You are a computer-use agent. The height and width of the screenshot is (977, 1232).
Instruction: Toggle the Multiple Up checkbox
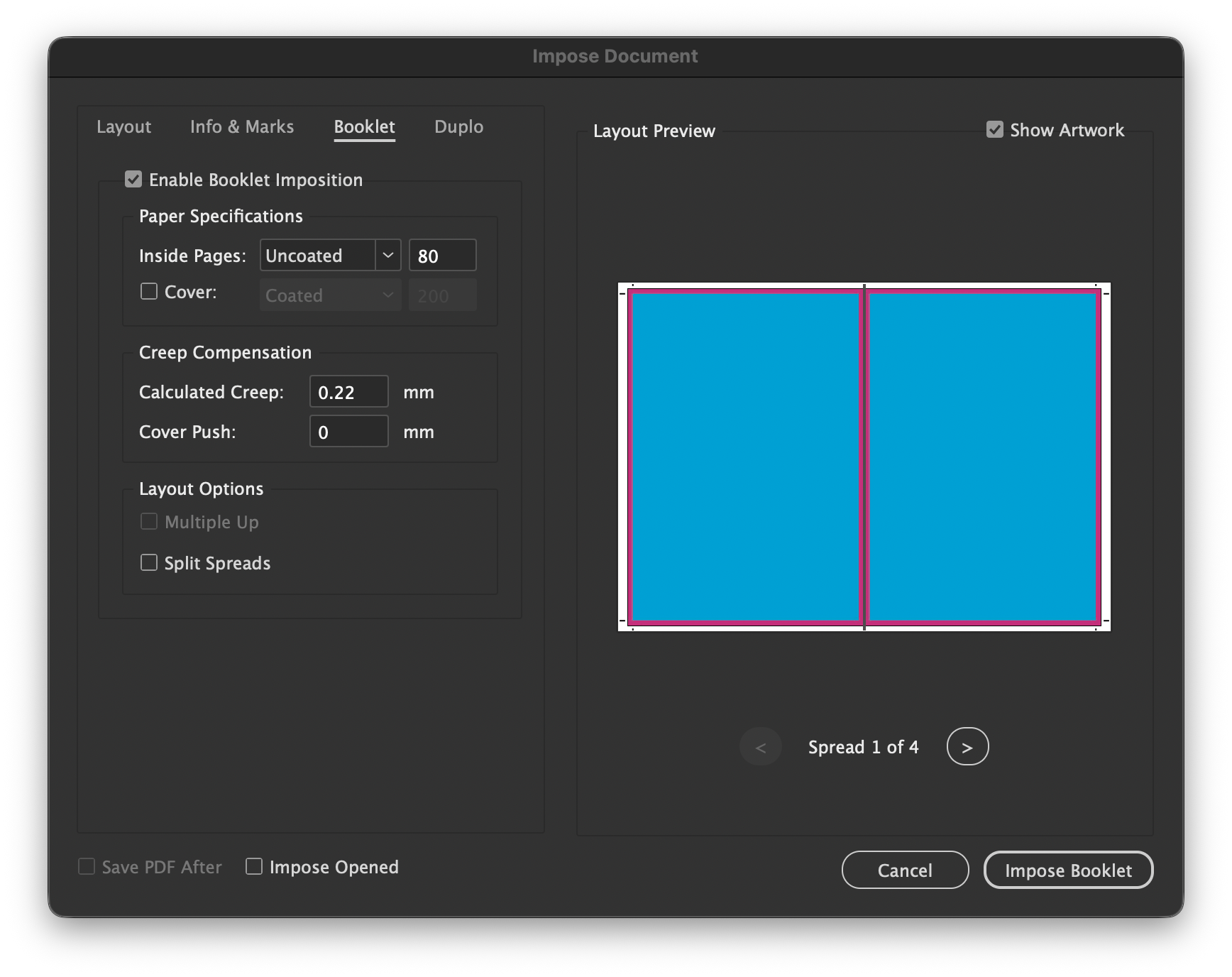pyautogui.click(x=149, y=521)
